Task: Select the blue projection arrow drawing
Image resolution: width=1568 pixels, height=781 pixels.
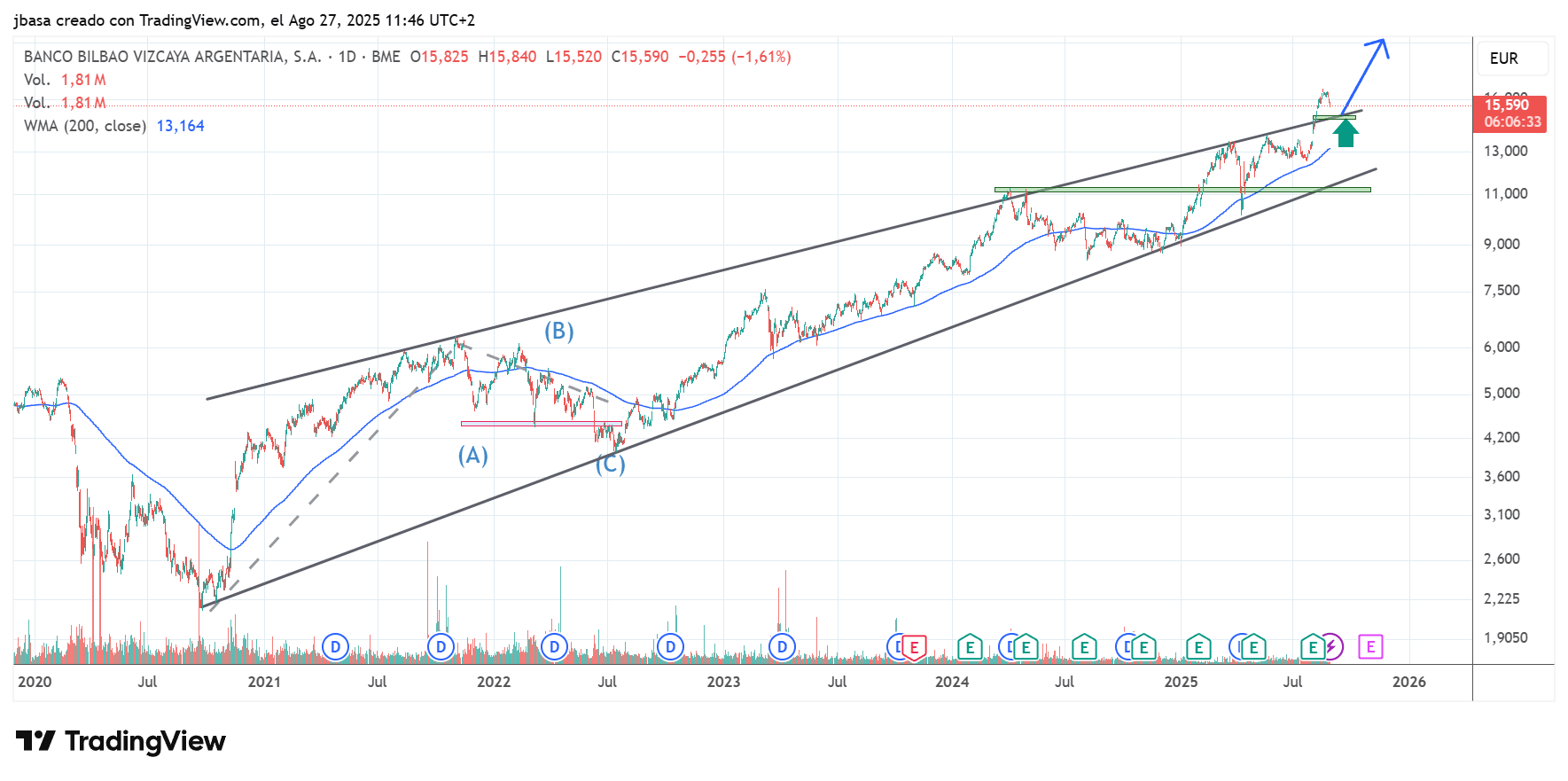Action: [1366, 76]
